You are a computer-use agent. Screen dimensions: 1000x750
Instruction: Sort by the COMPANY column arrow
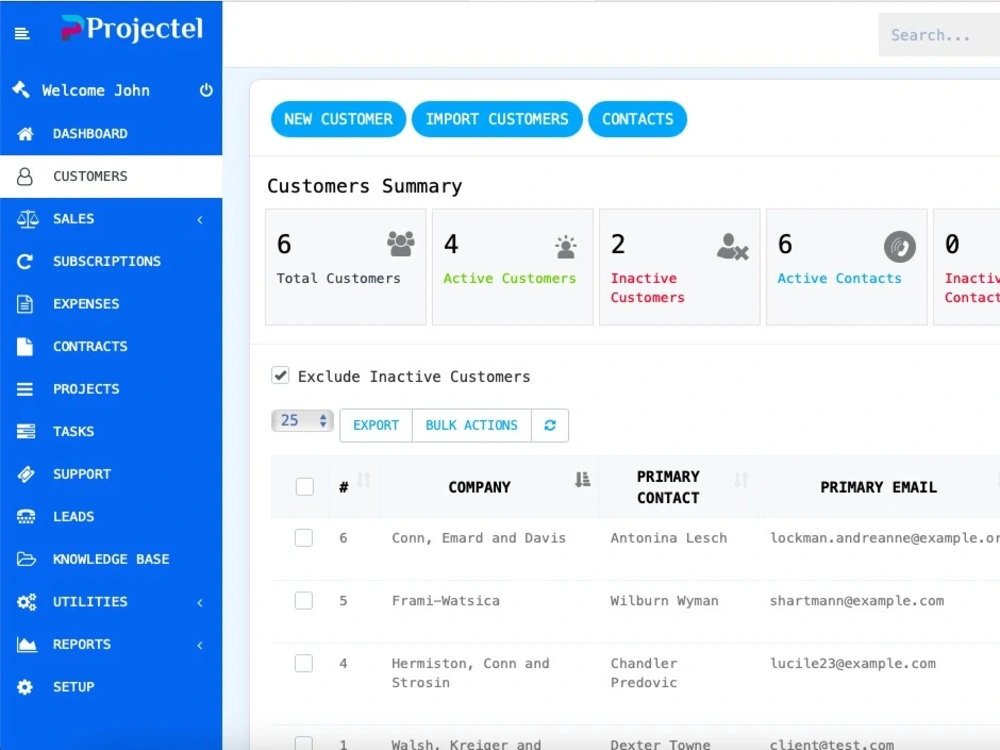(x=582, y=480)
